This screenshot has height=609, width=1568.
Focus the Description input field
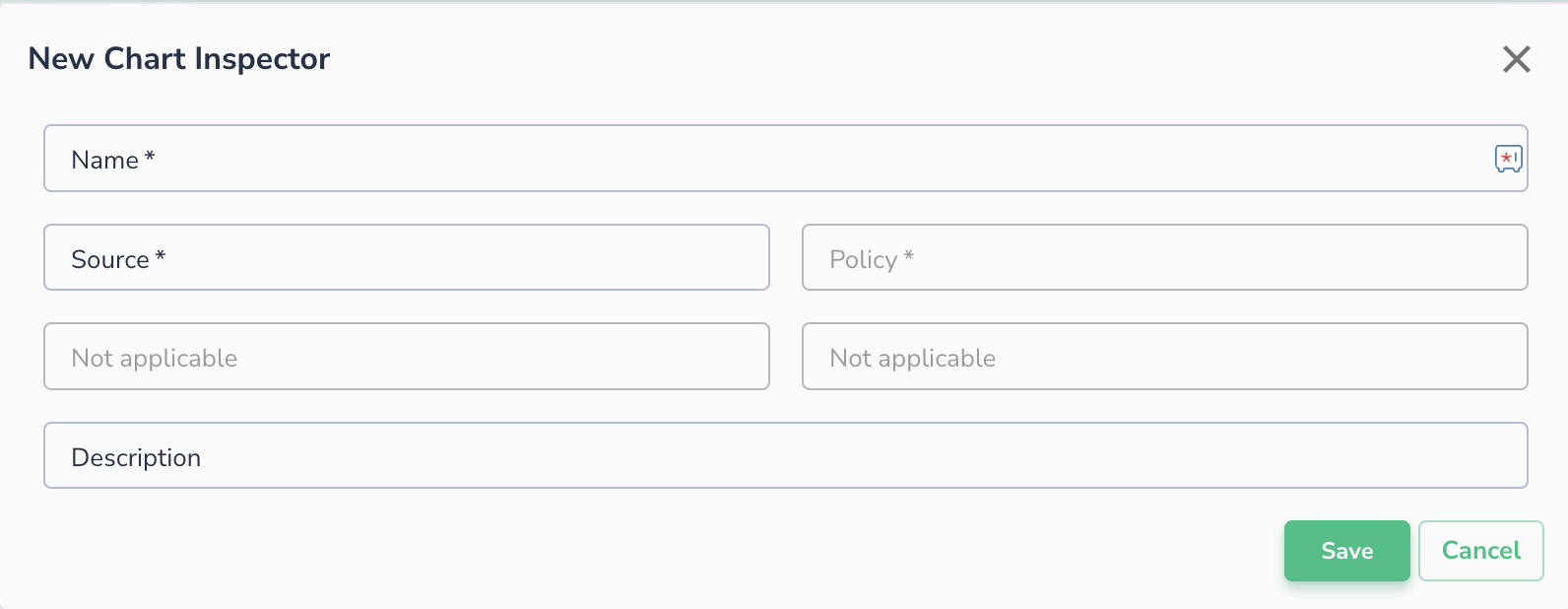pos(785,456)
